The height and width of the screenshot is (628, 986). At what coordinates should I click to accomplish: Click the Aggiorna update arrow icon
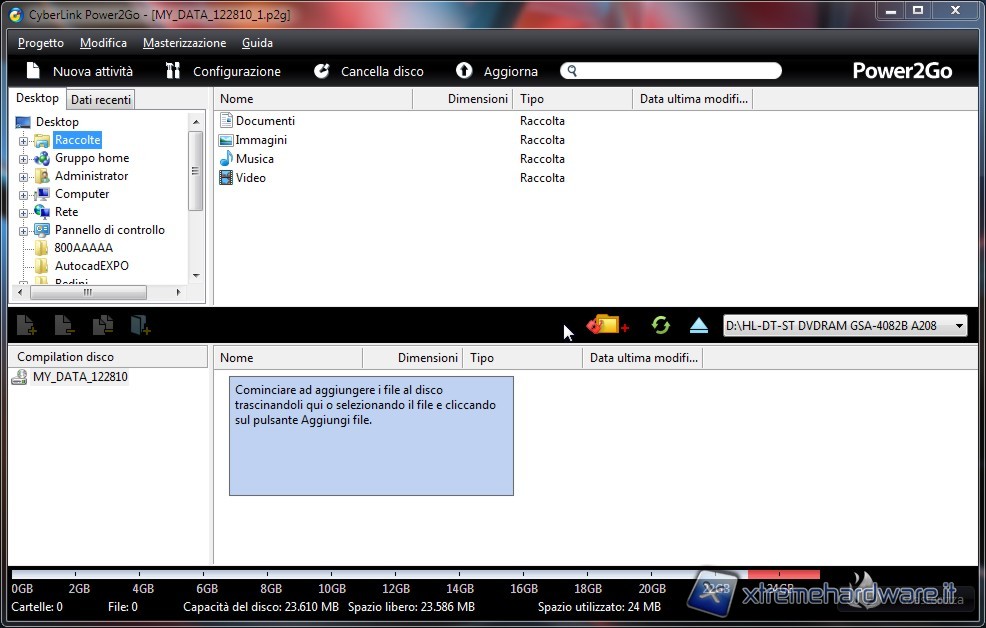point(464,71)
